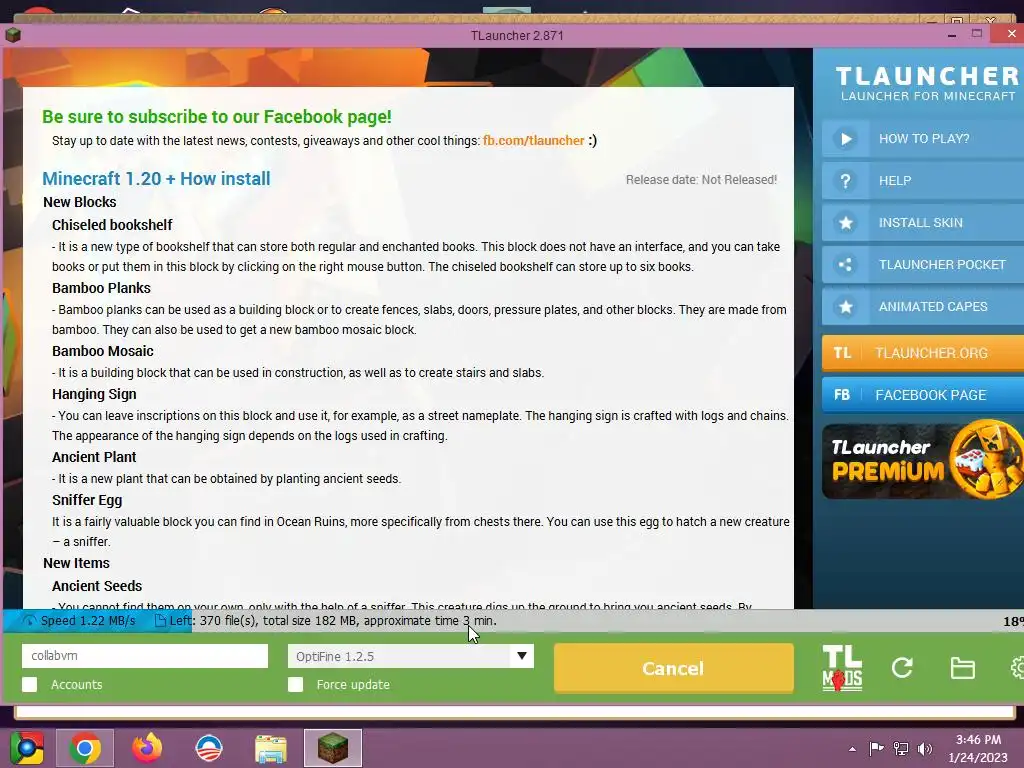Image resolution: width=1024 pixels, height=768 pixels.
Task: Enable the Force update checkbox
Action: coord(295,684)
